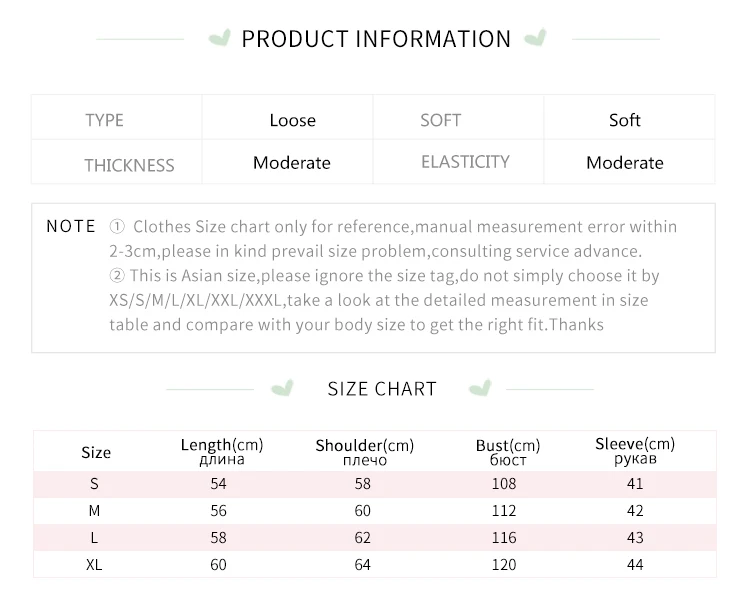Click the Bust(cm) column header
This screenshot has height=594, width=750.
point(508,451)
